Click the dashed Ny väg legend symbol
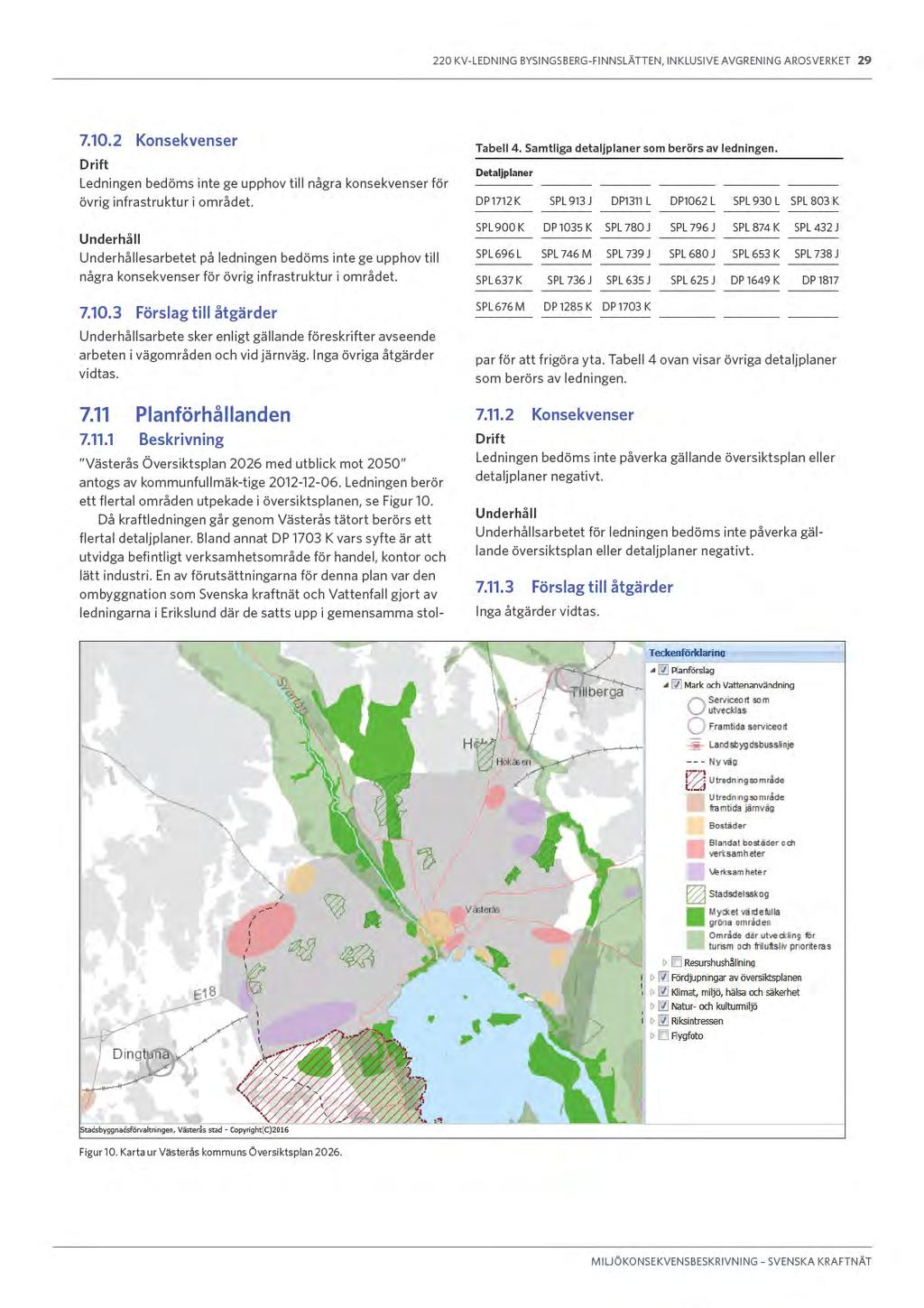924x1308 pixels. point(696,762)
